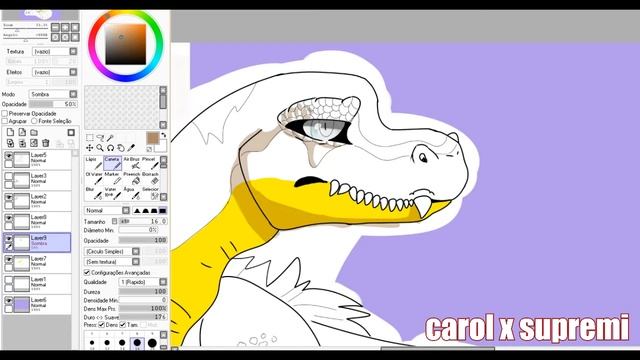Open brush blend mode Normal dropdown
640x360 pixels.
click(x=107, y=211)
